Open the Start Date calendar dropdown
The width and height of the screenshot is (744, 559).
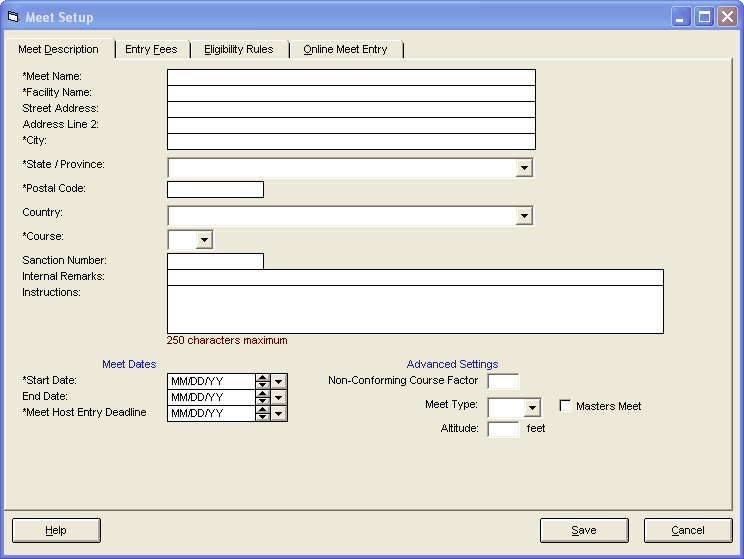click(x=279, y=381)
